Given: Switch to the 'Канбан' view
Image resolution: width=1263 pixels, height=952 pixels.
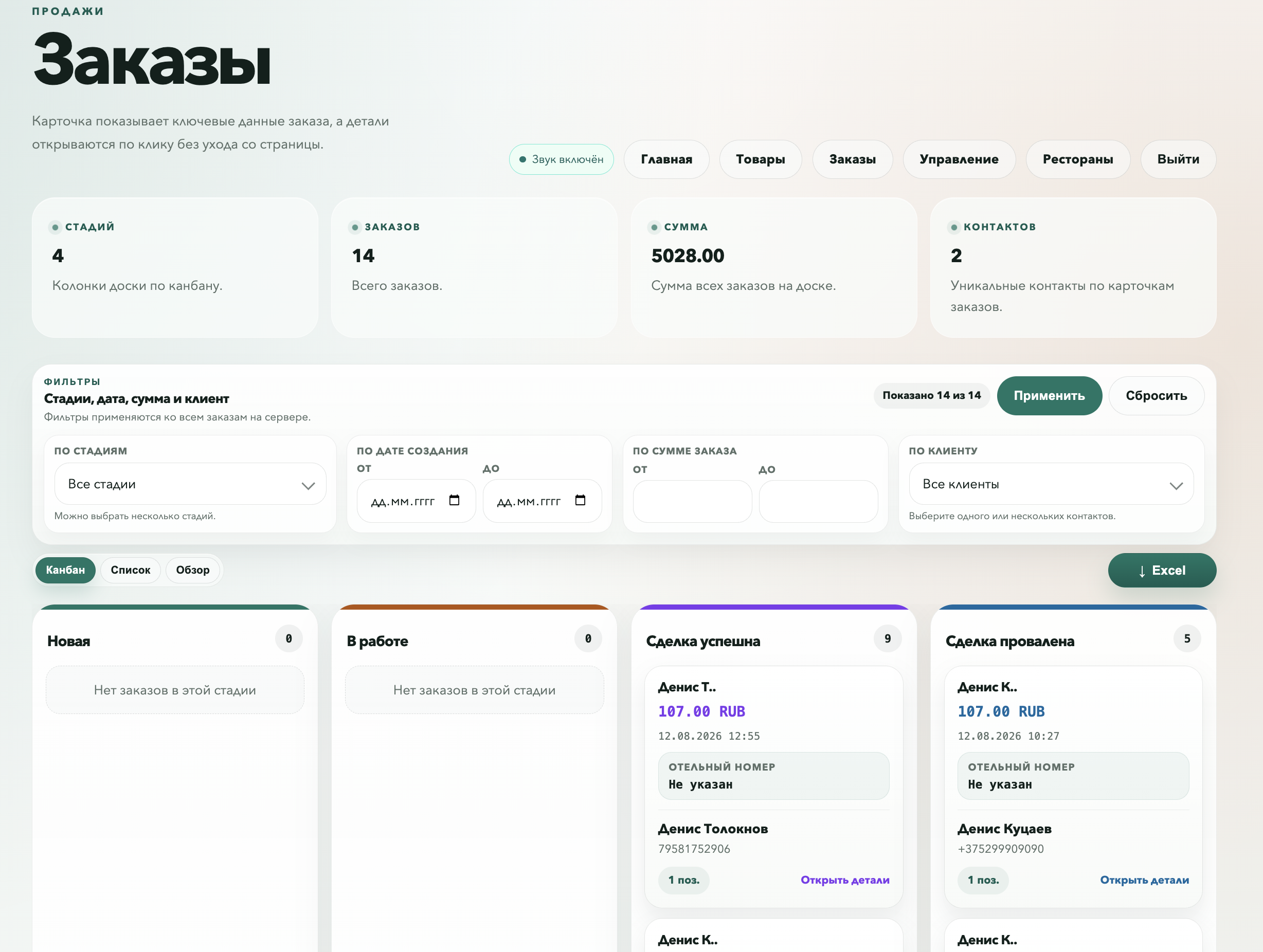Looking at the screenshot, I should coord(65,570).
